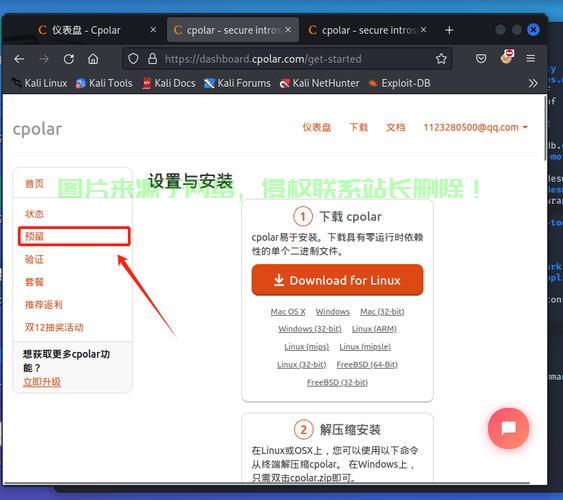Click the Mac (32-bit) download link
Image resolution: width=563 pixels, height=500 pixels.
coord(382,312)
